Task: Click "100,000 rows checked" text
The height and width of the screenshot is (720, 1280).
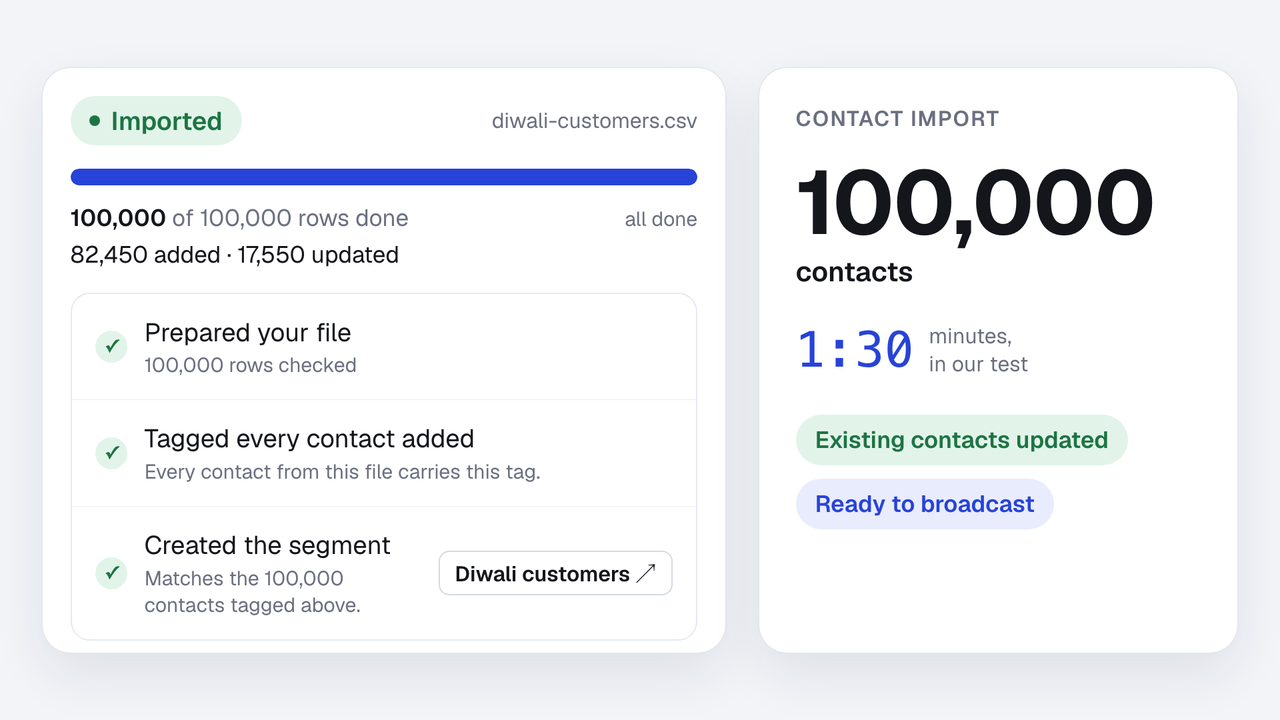Action: (x=251, y=365)
